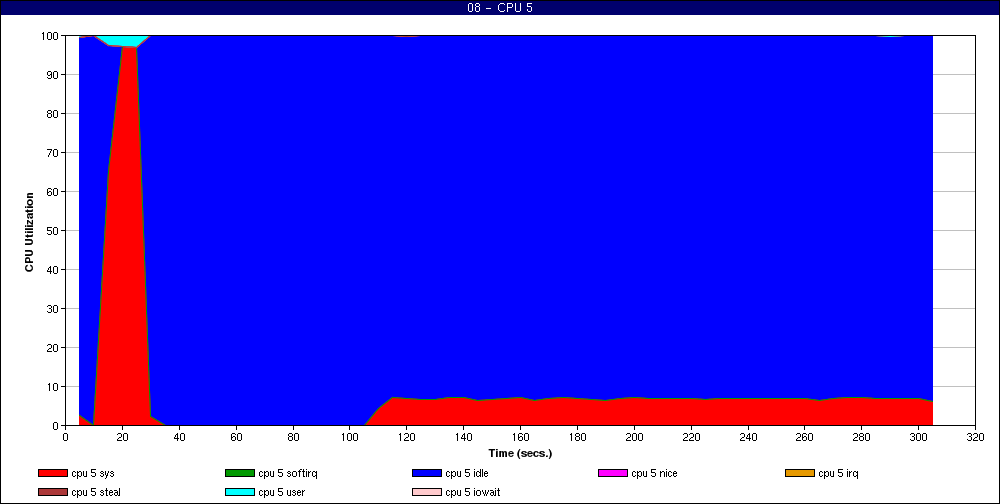Click the pink cpu 5 iowait legend swatch
Screen dimensions: 1000x504
[x=427, y=493]
